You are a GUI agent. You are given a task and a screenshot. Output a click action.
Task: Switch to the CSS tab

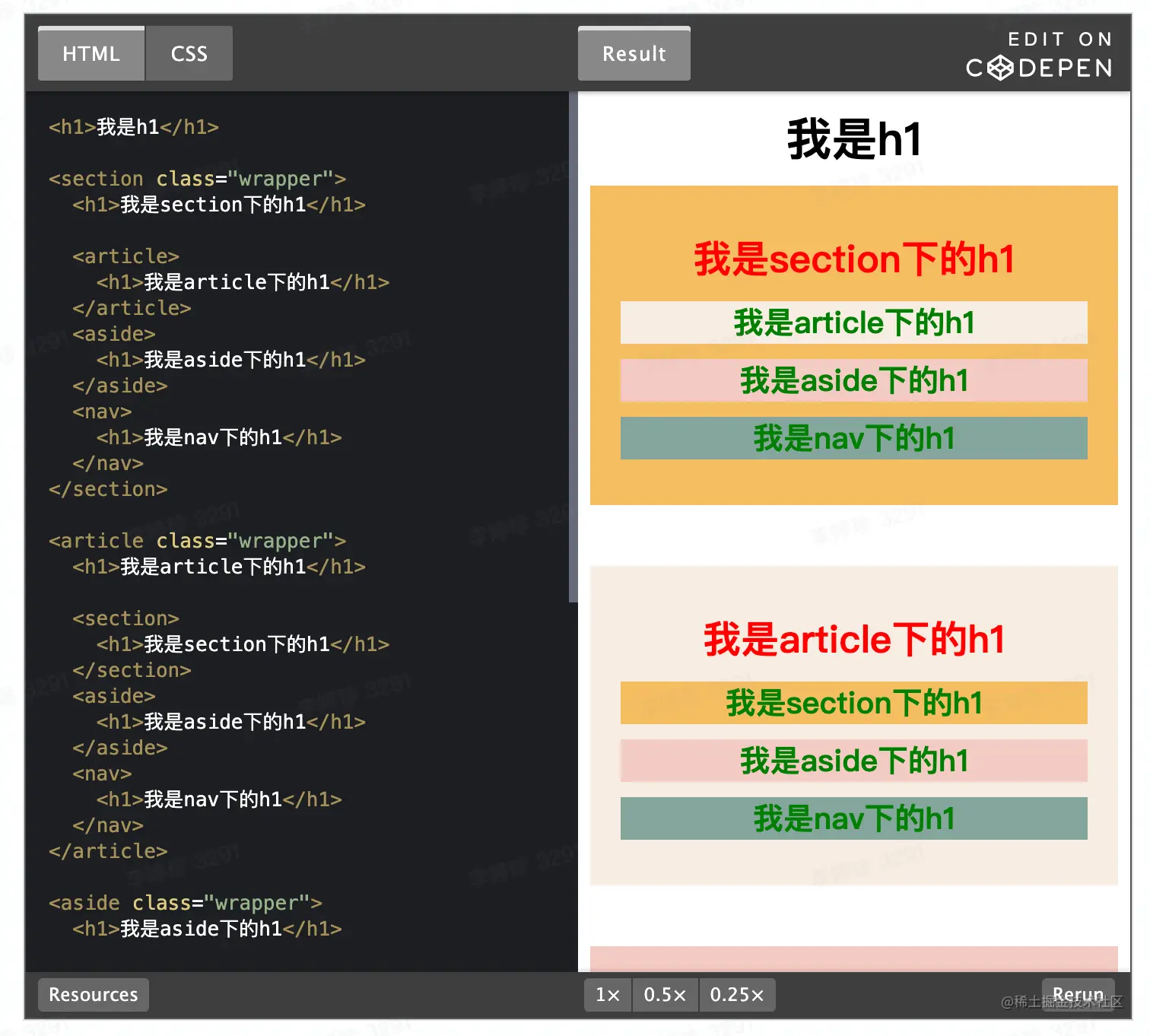click(x=189, y=53)
